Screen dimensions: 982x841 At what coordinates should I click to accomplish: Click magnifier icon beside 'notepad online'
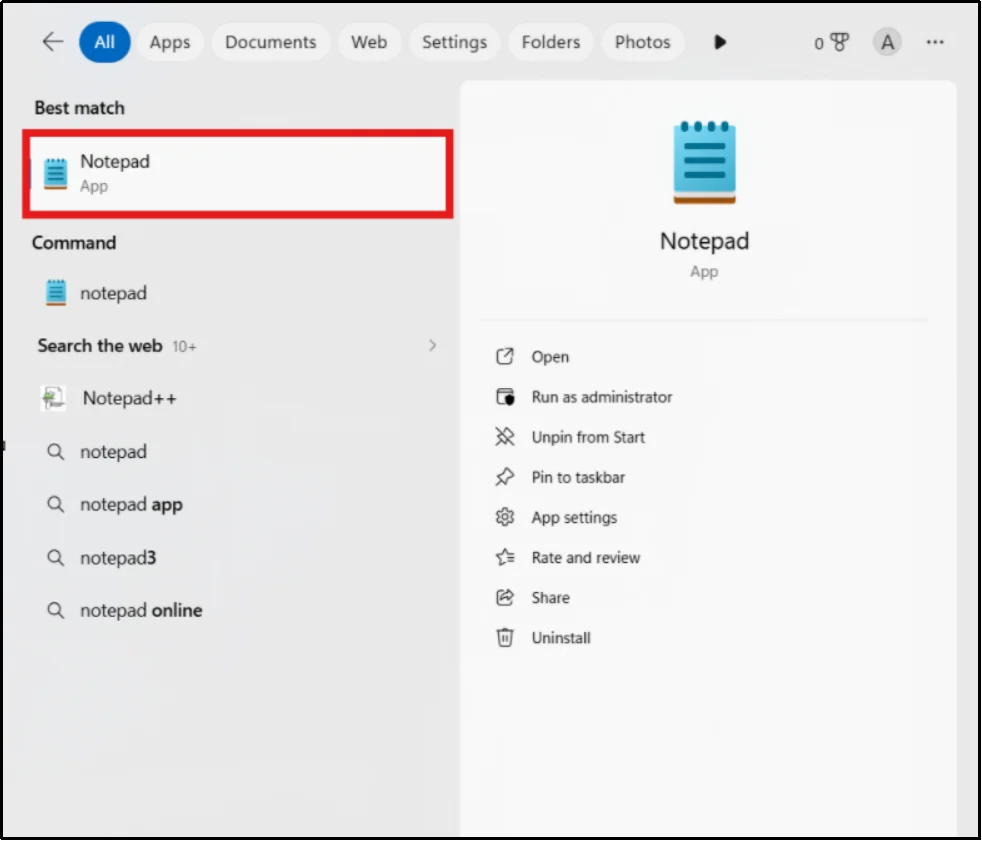coord(56,610)
